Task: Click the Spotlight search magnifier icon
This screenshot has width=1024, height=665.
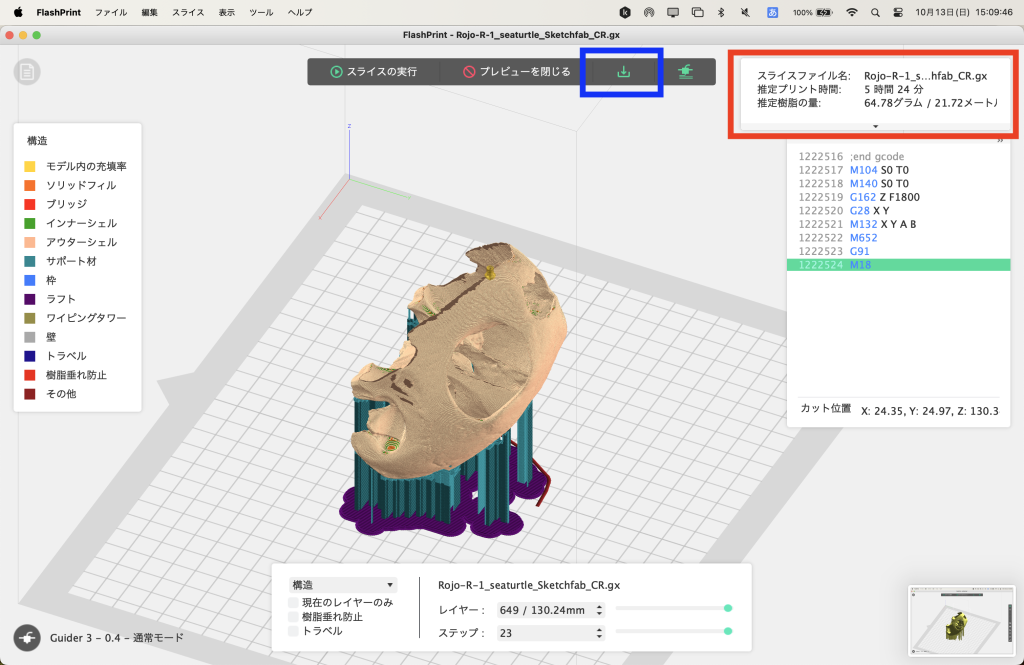Action: (875, 12)
